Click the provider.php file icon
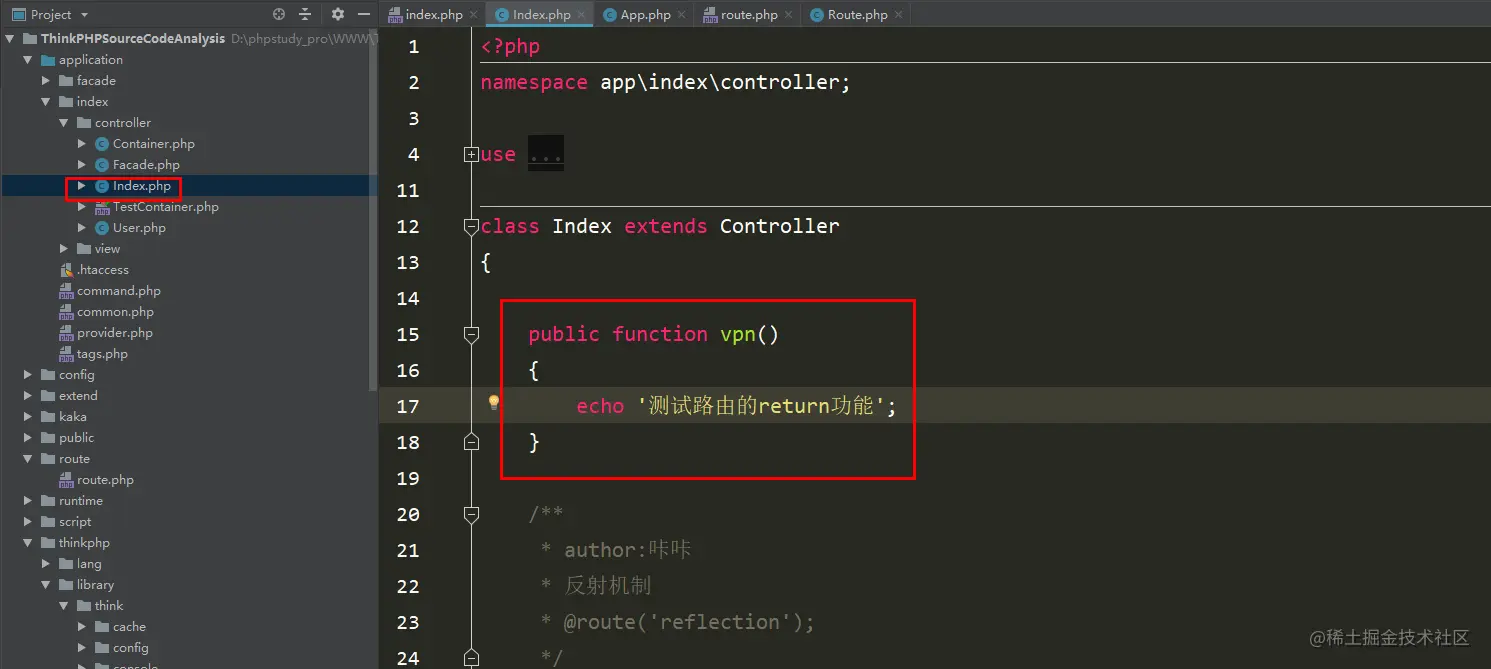The image size is (1491, 669). (67, 333)
